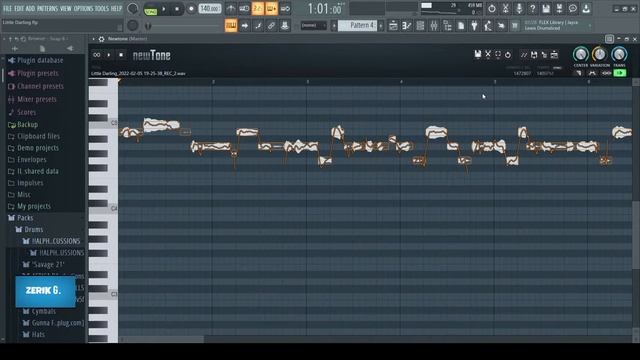Click the main transport record button
The width and height of the screenshot is (640, 360).
(x=191, y=9)
